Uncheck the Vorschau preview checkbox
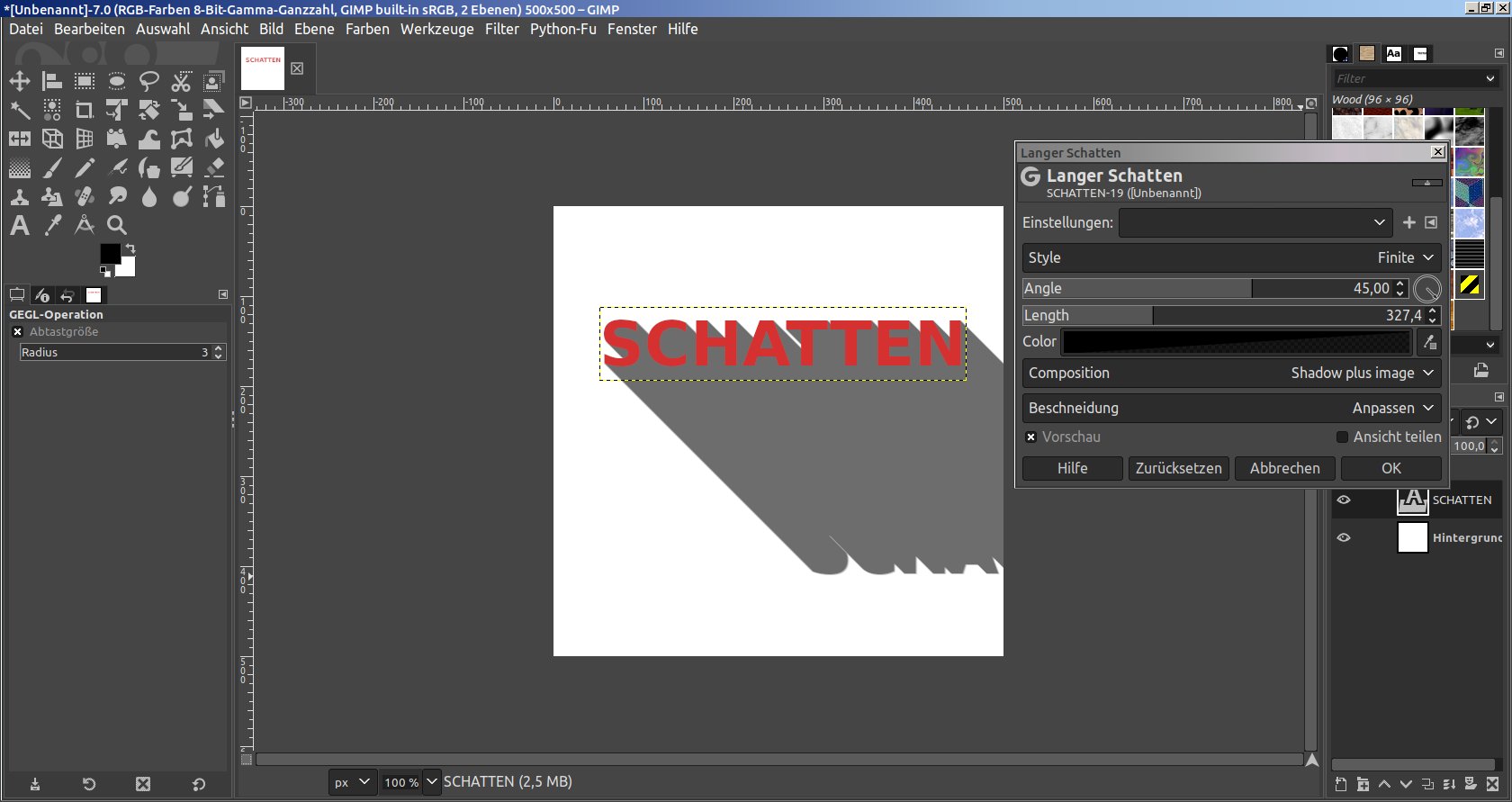Viewport: 1512px width, 802px height. [x=1031, y=437]
